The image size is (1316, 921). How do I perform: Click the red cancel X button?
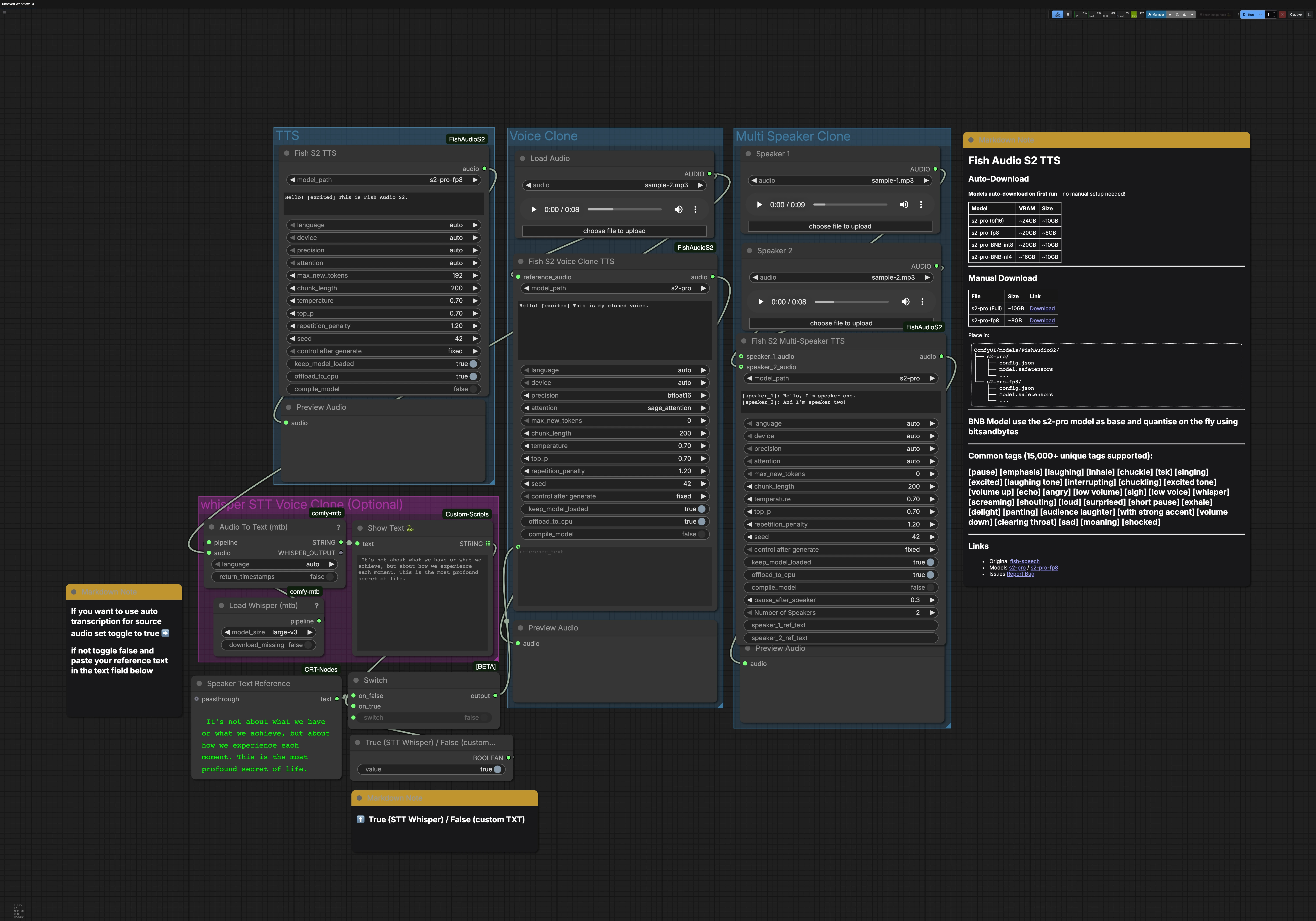(1282, 14)
